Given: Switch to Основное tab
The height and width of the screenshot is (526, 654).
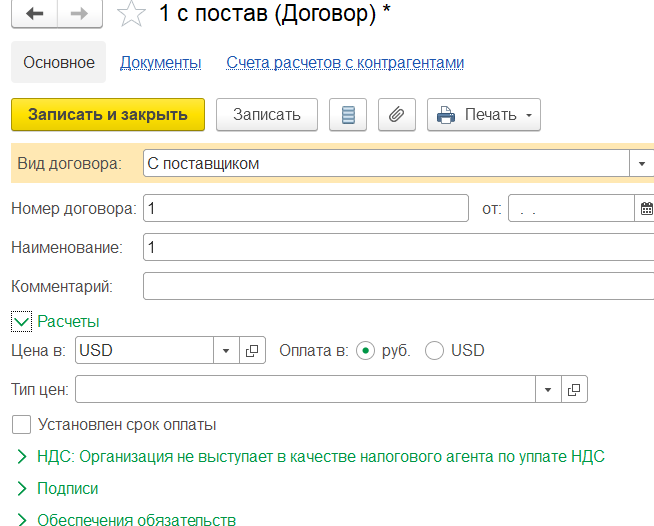Looking at the screenshot, I should pos(58,62).
